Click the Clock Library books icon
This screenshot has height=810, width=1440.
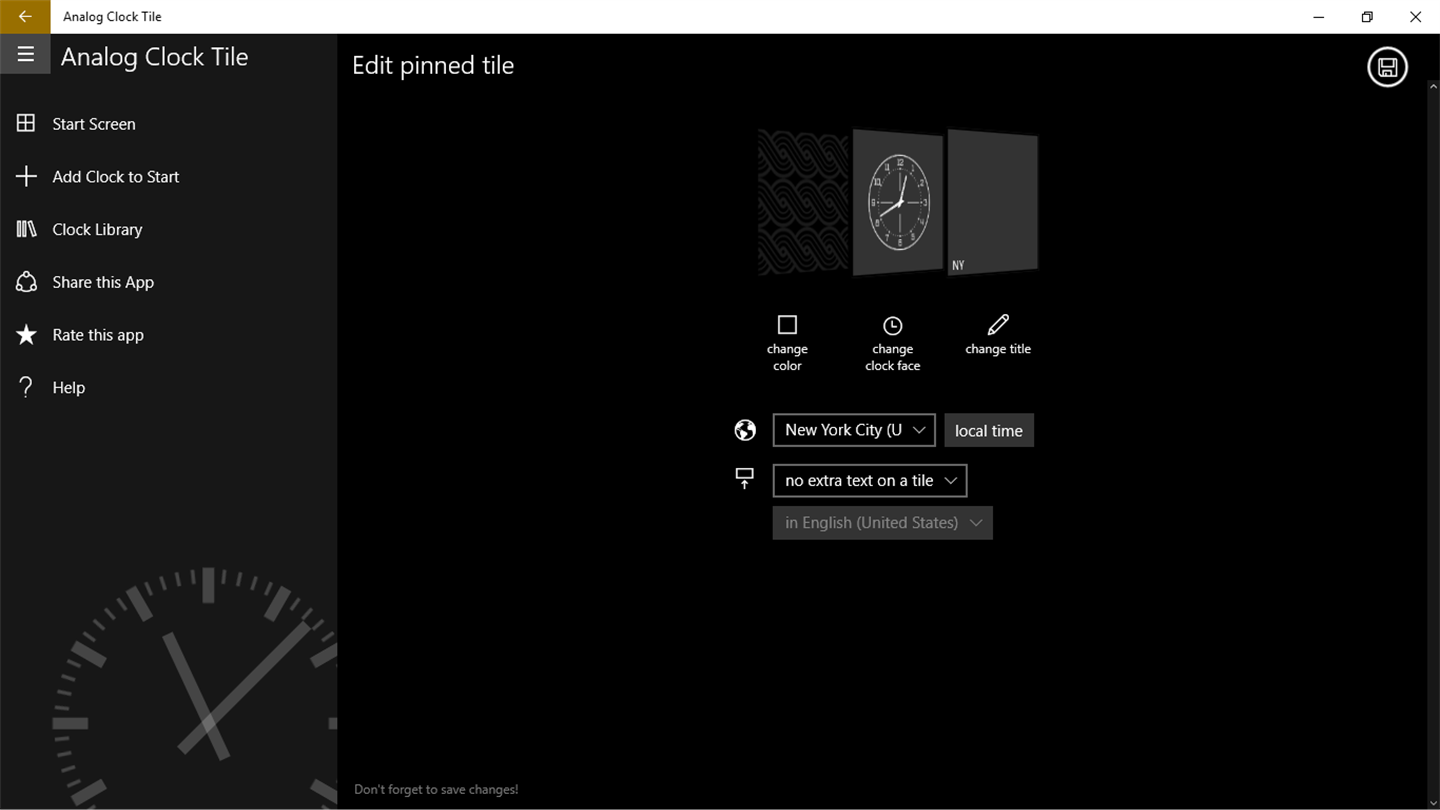point(26,229)
